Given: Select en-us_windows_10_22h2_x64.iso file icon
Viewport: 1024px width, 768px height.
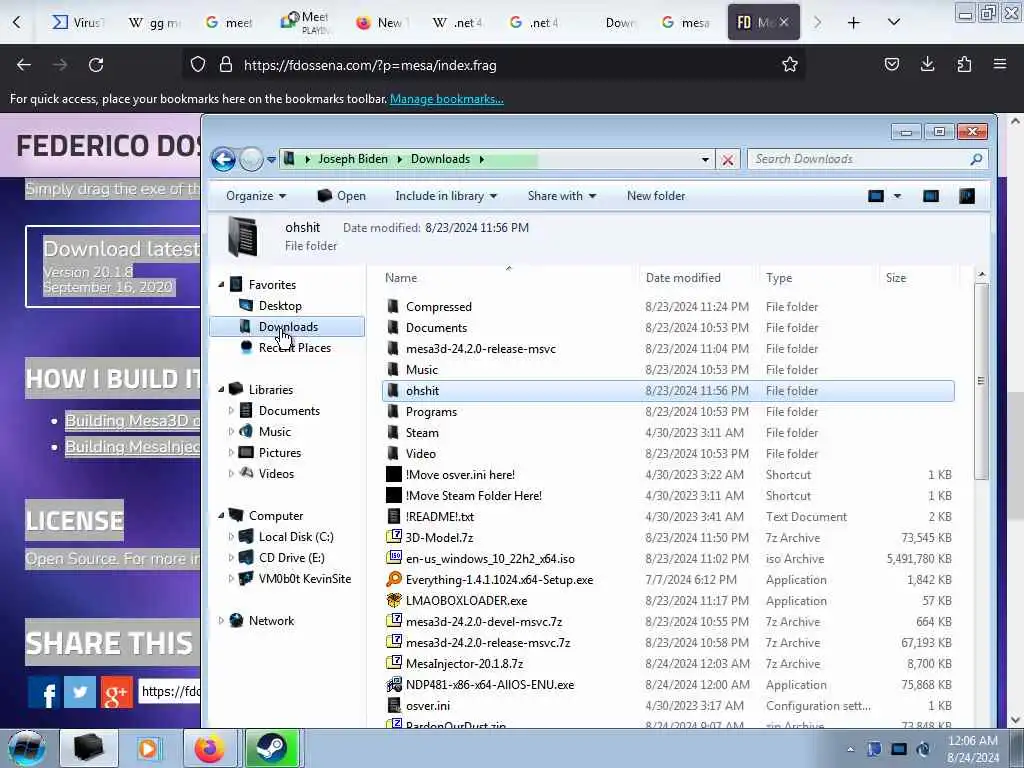Looking at the screenshot, I should click(394, 558).
